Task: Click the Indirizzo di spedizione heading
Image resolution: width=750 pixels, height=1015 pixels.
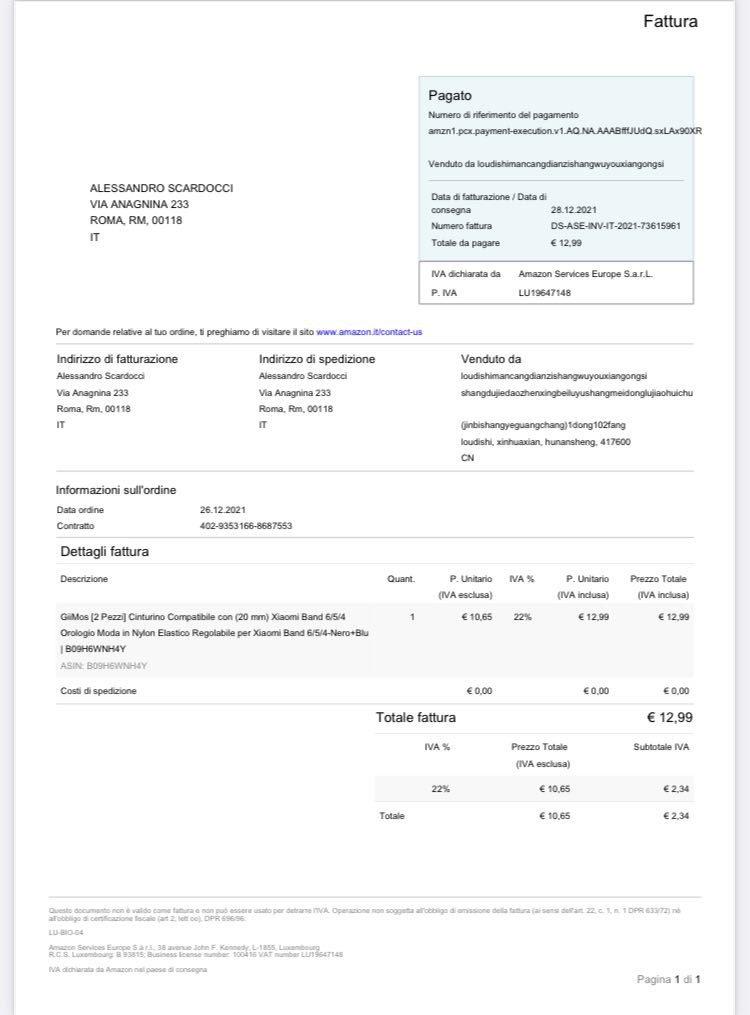Action: point(317,359)
